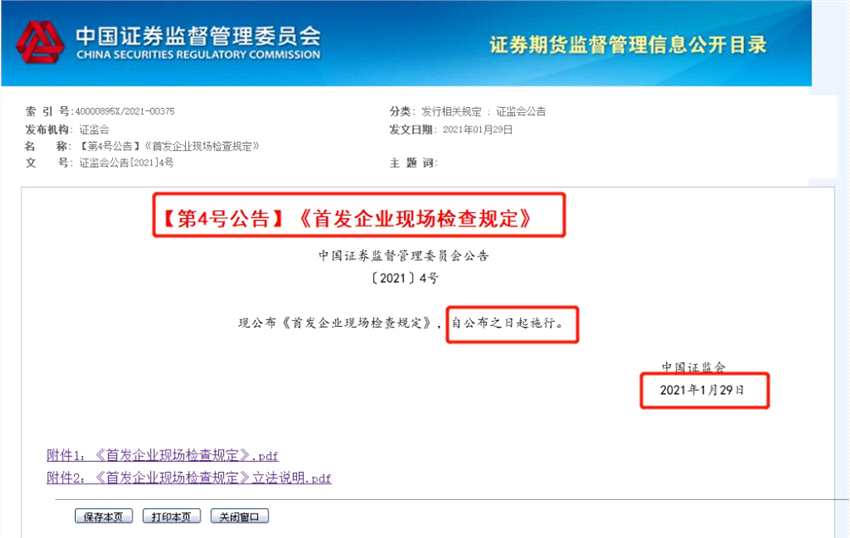Click the 证券期货监督管理信息公开目录 banner text
This screenshot has height=538, width=850.
pyautogui.click(x=628, y=44)
